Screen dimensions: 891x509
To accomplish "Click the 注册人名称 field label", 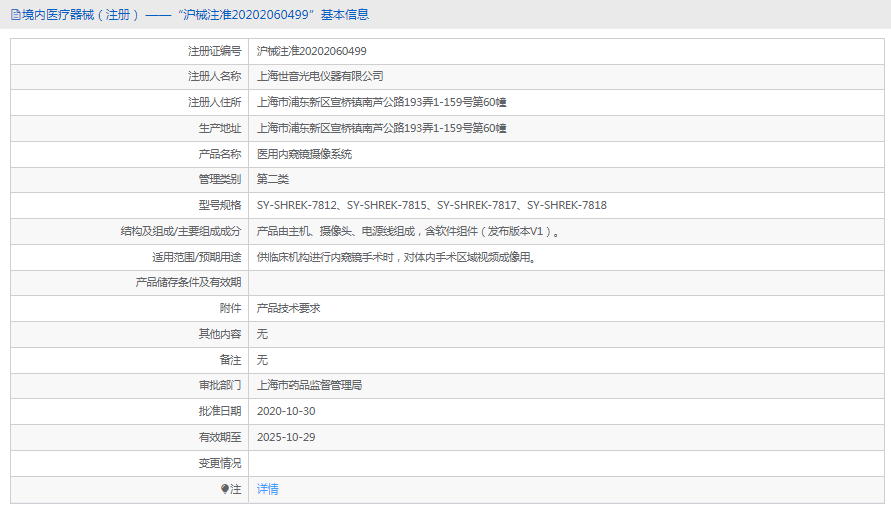I will click(214, 76).
